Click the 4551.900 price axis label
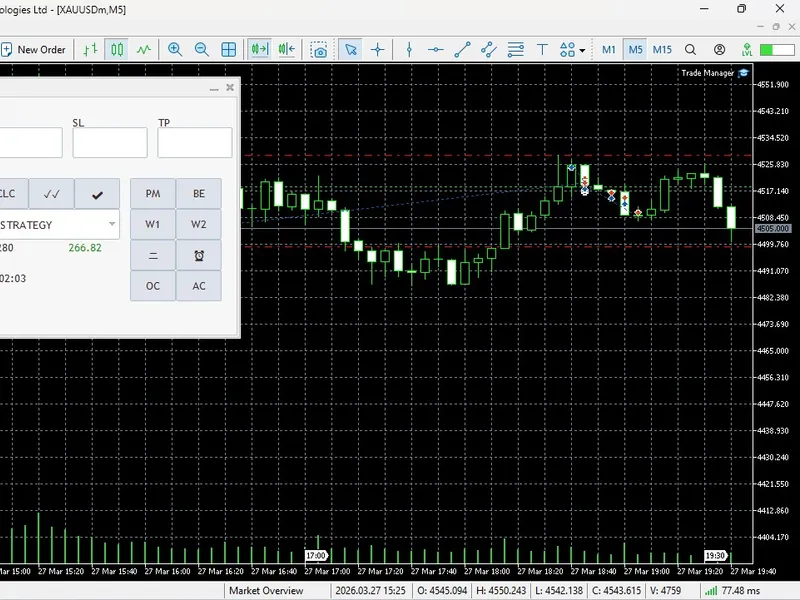 pos(772,85)
